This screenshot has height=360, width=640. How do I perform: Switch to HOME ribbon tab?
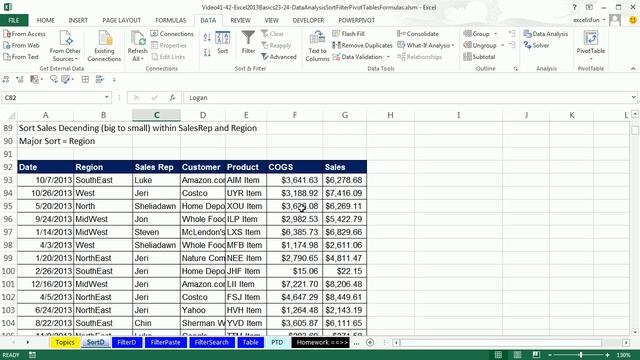pos(45,20)
